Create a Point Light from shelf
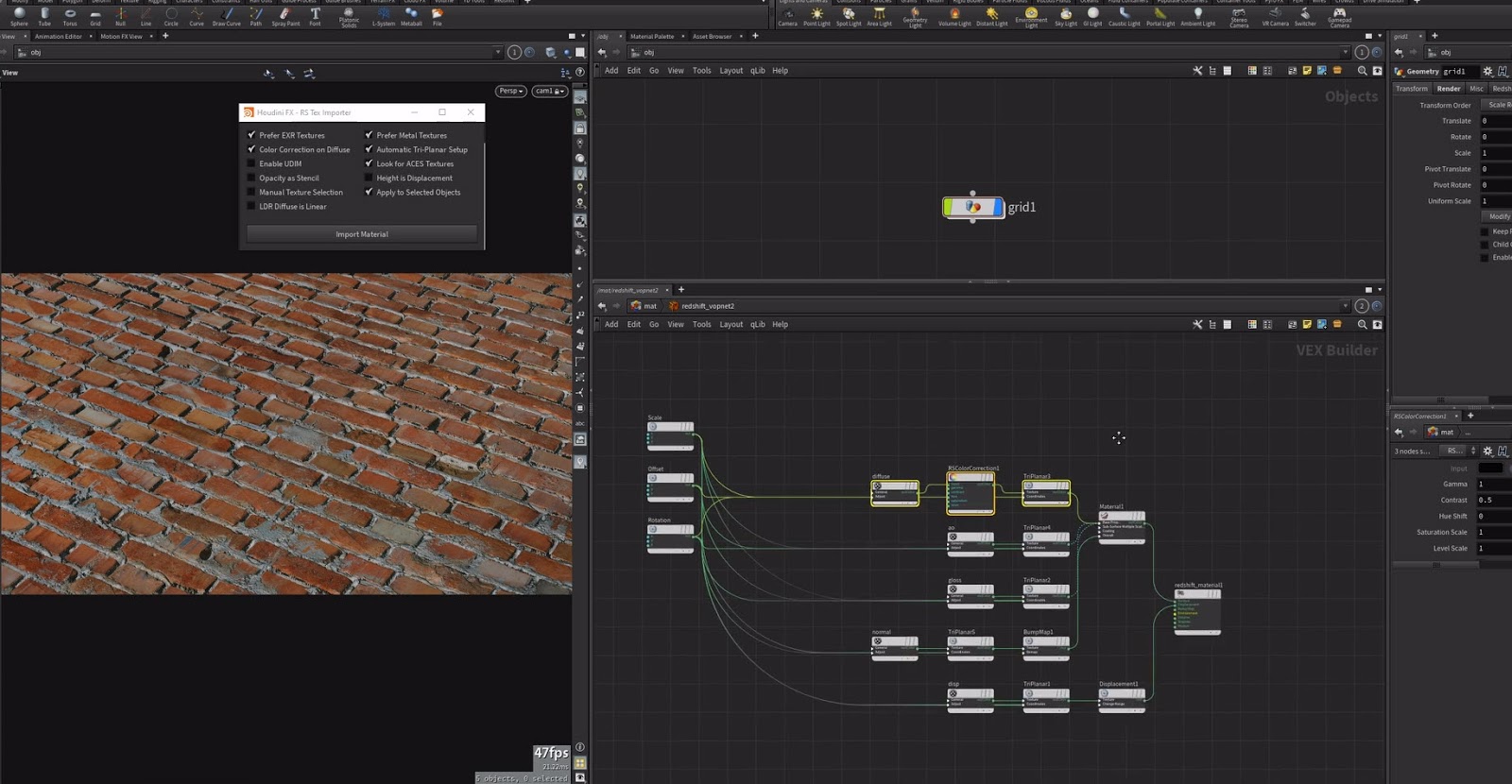This screenshot has height=784, width=1512. pyautogui.click(x=816, y=16)
